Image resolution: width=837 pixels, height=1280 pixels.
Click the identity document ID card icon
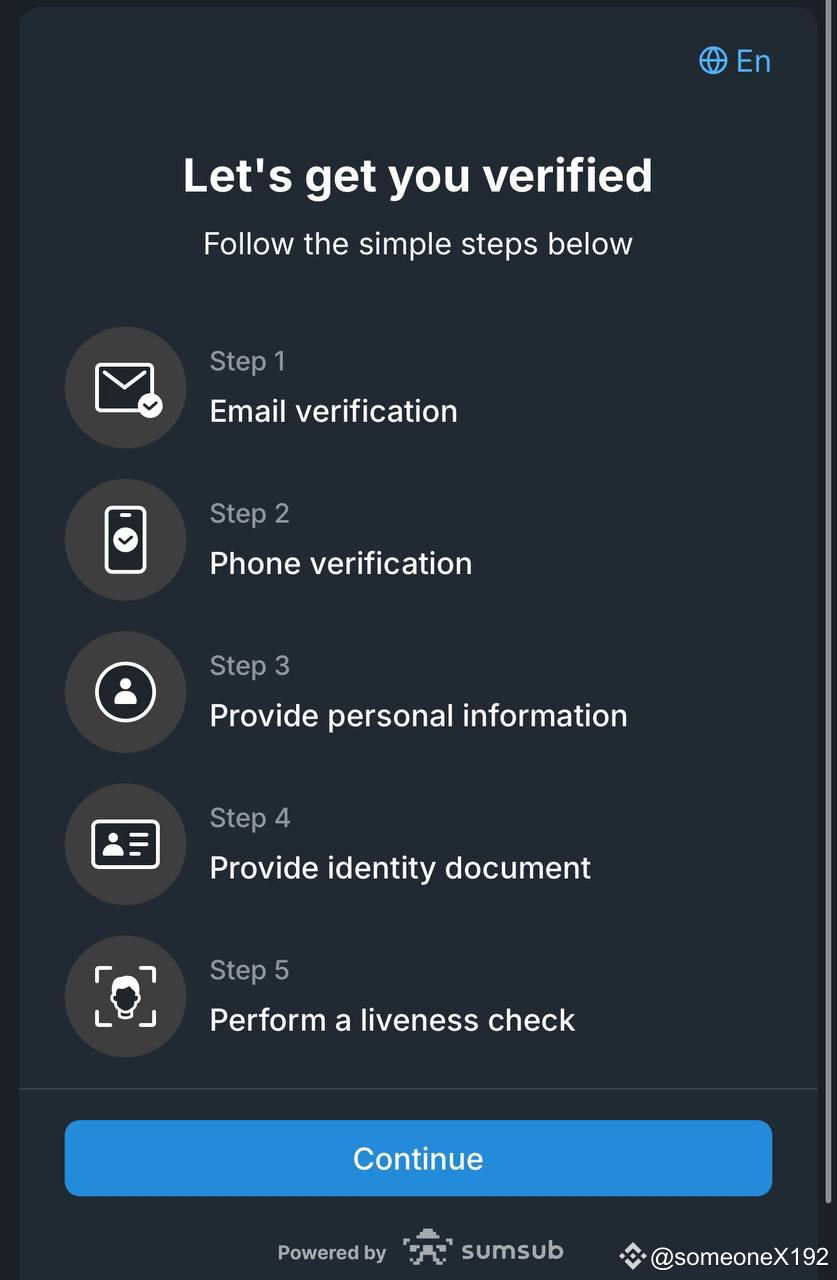click(x=125, y=843)
